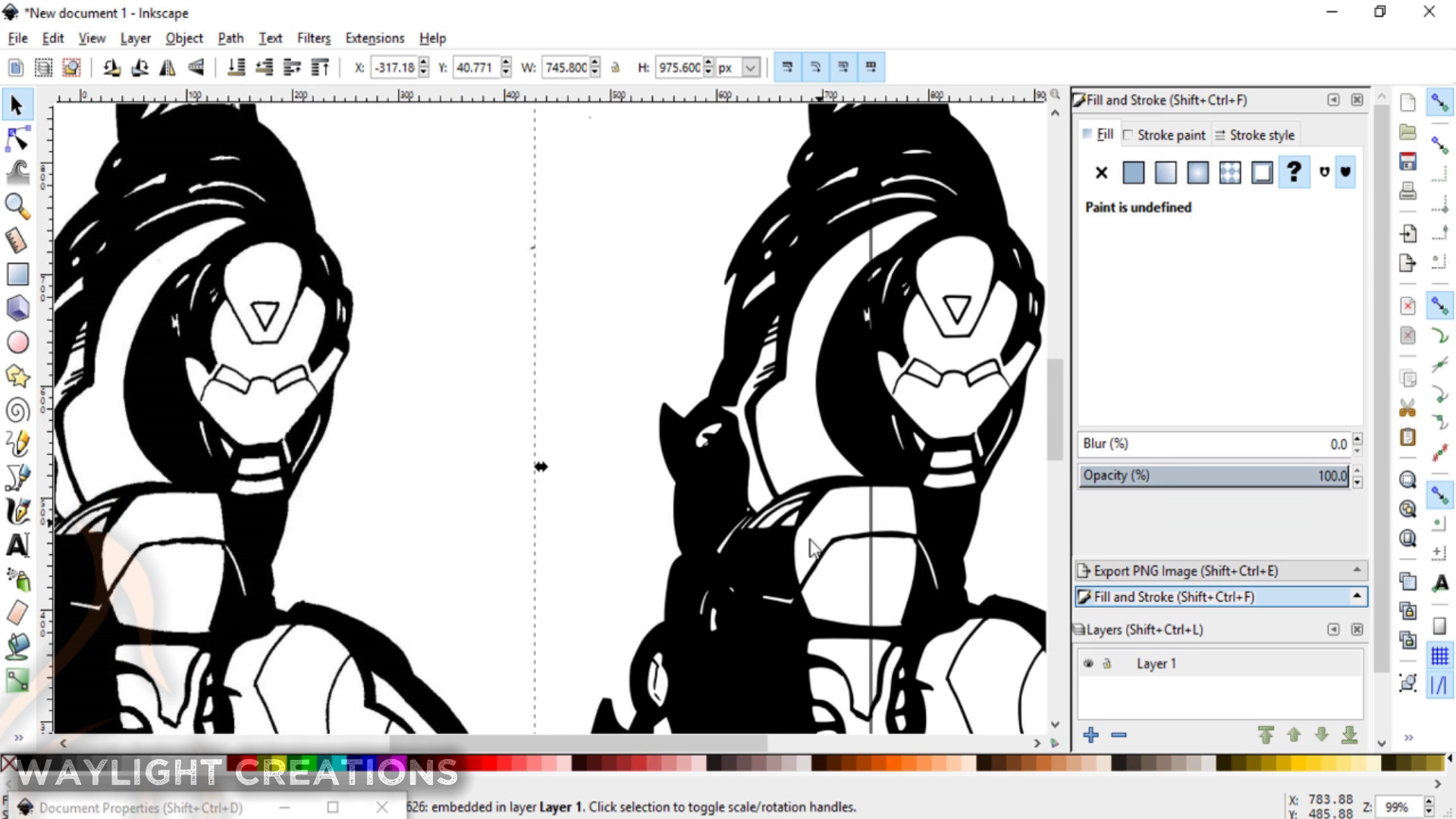Adjust the Blur slider
The width and height of the screenshot is (1456, 819).
click(1213, 444)
